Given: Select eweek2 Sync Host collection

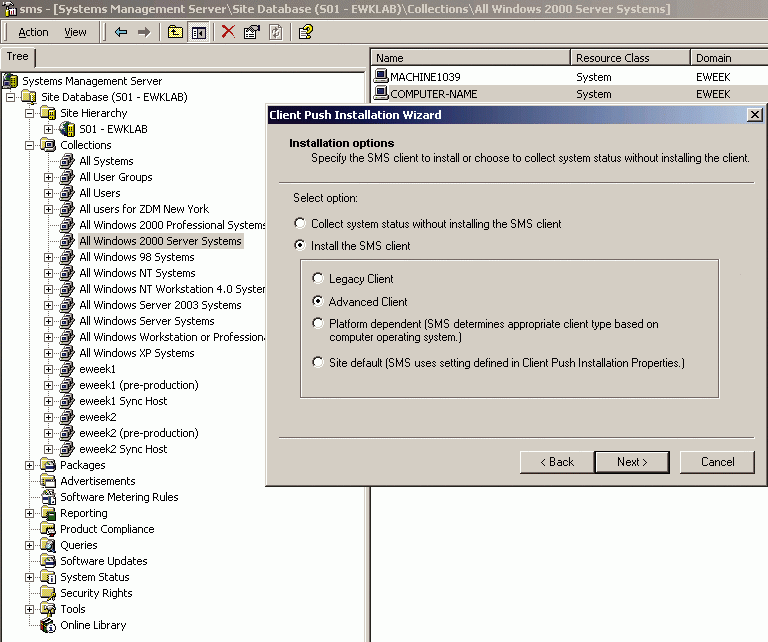Looking at the screenshot, I should click(123, 449).
